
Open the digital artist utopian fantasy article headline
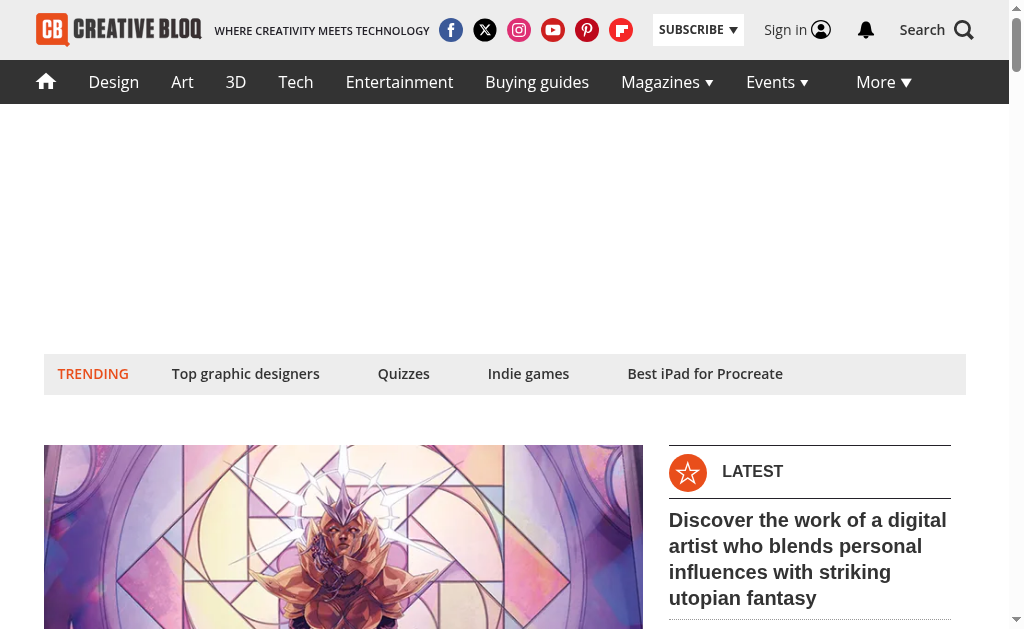808,559
